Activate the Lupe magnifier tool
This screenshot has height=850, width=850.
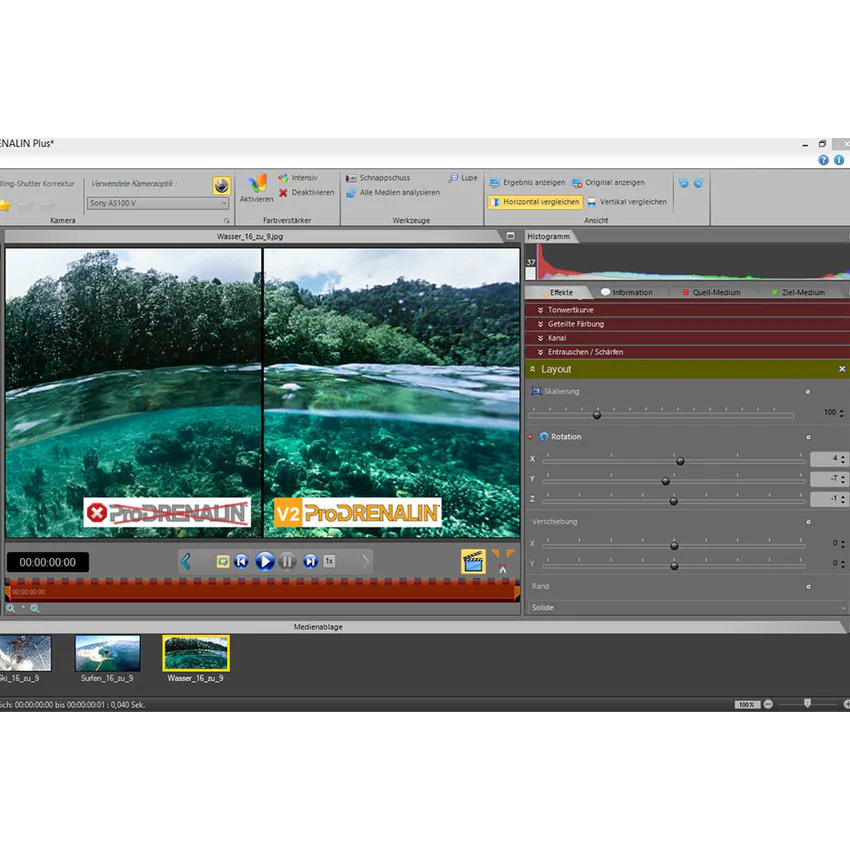tap(463, 178)
